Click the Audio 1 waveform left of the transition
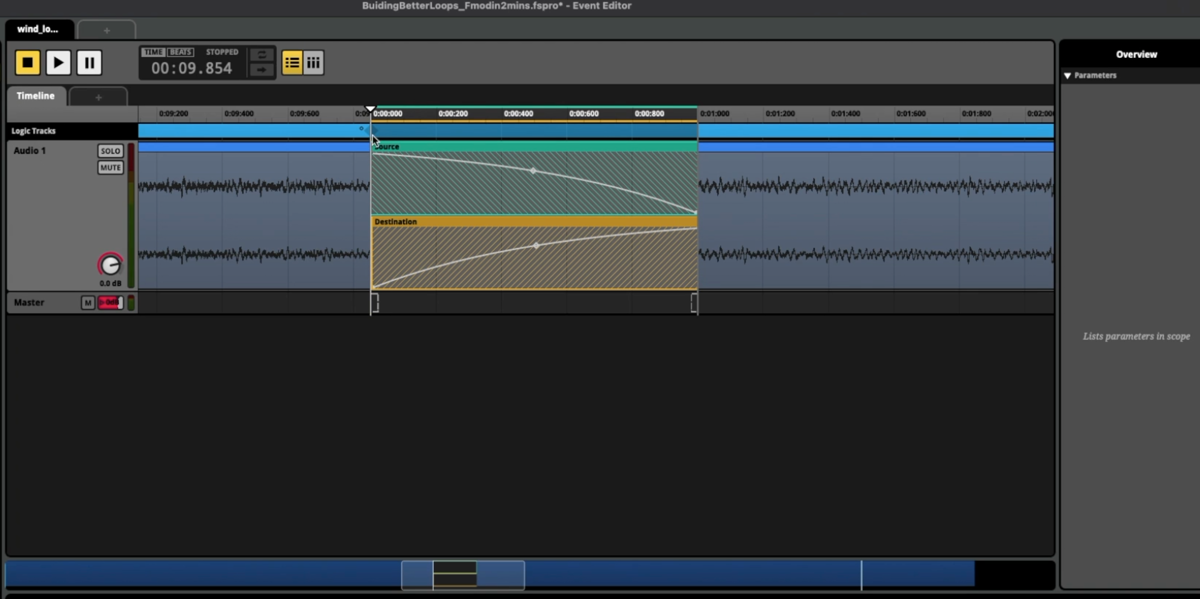Image resolution: width=1200 pixels, height=599 pixels. (x=254, y=220)
